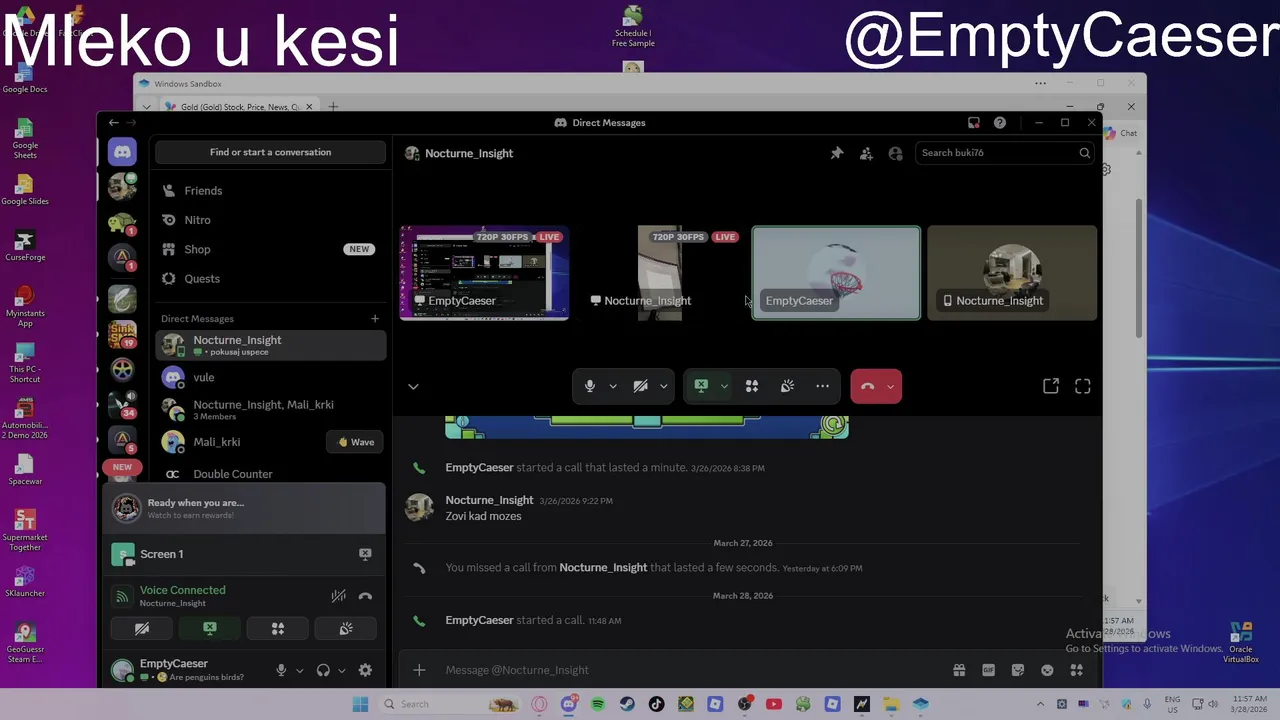The image size is (1280, 720).
Task: Open Discord Direct Messages home icon
Action: click(x=122, y=152)
